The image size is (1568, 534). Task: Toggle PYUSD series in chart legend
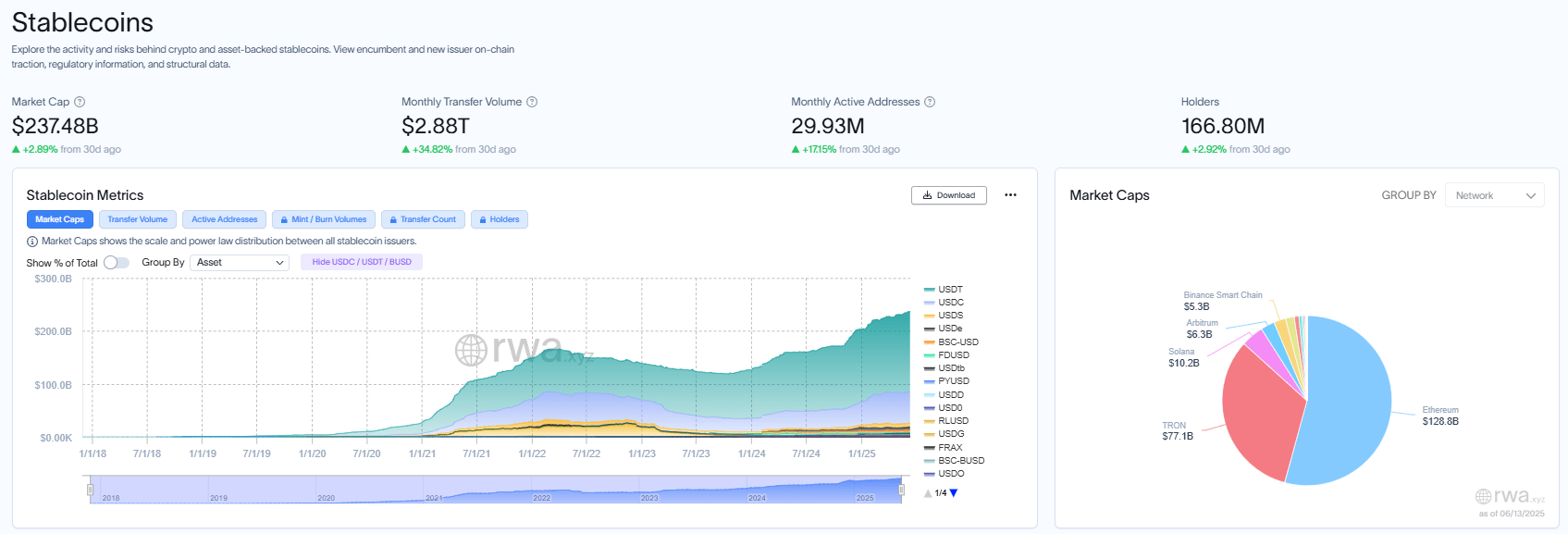[953, 381]
